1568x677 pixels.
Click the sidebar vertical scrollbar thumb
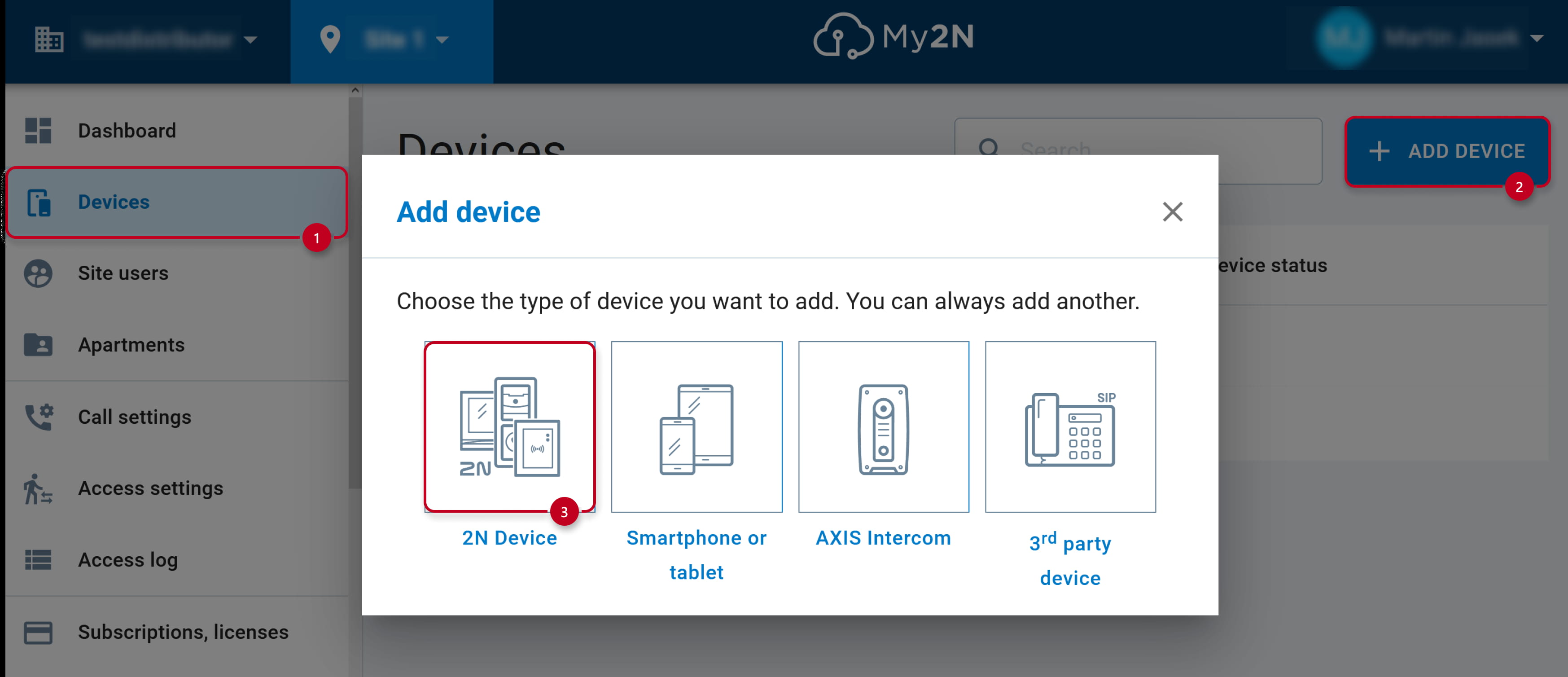coord(355,294)
